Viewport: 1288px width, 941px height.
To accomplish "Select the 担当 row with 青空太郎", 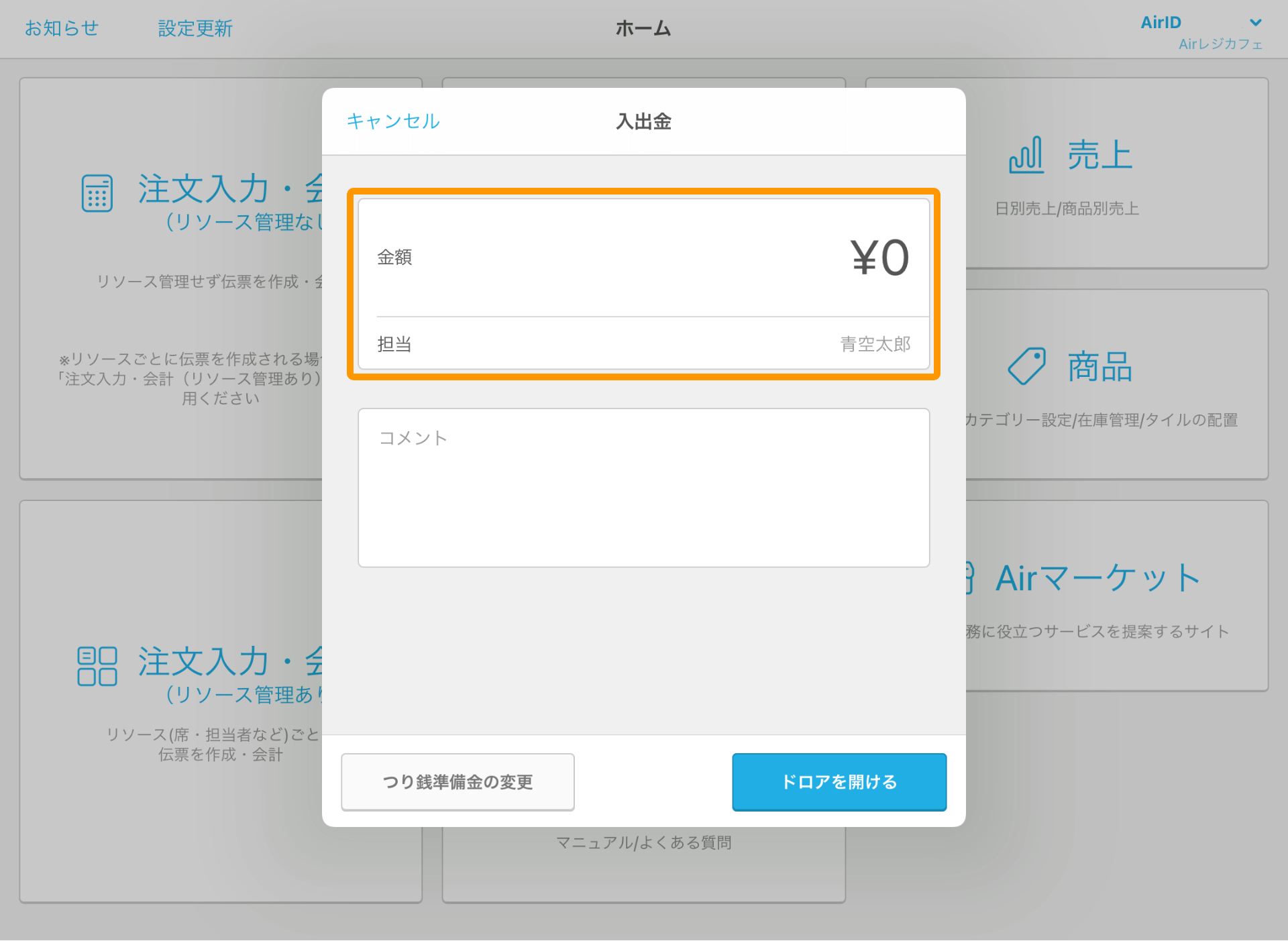I will pos(643,343).
